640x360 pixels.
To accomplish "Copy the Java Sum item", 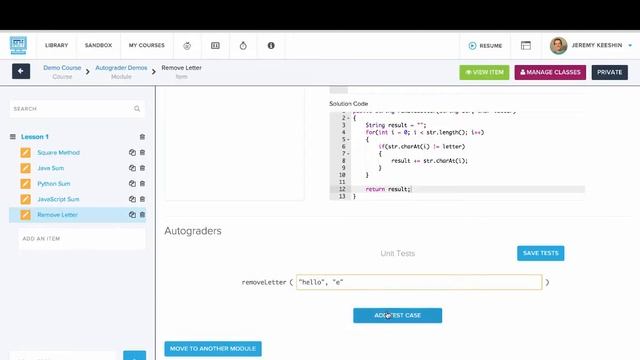I will pyautogui.click(x=132, y=168).
